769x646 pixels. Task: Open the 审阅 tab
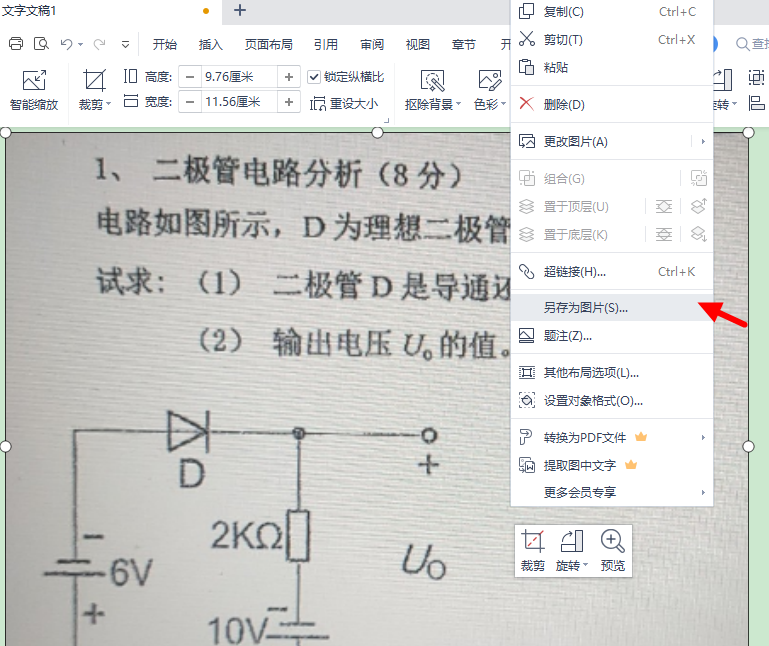click(372, 45)
